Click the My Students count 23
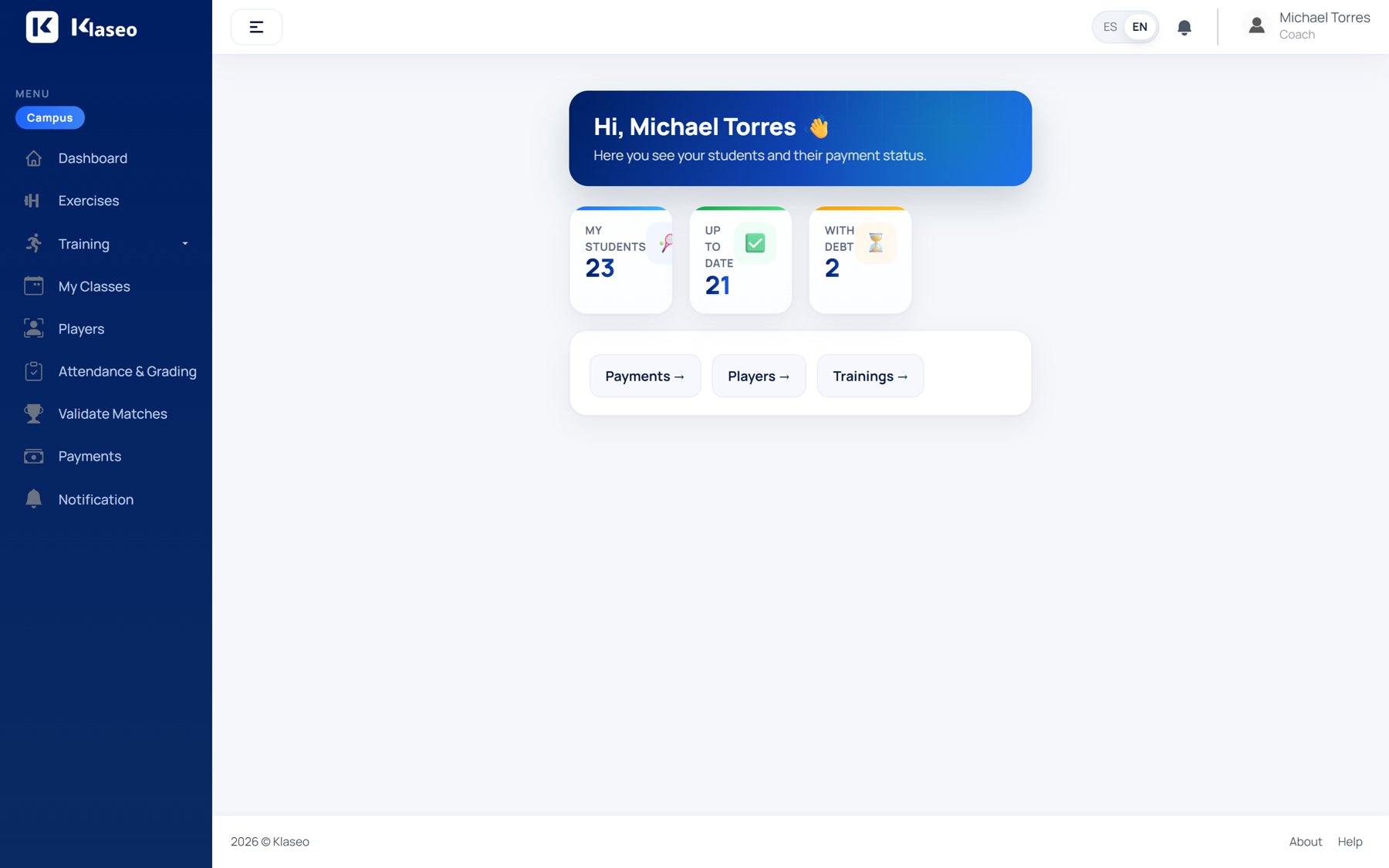This screenshot has width=1389, height=868. point(600,268)
